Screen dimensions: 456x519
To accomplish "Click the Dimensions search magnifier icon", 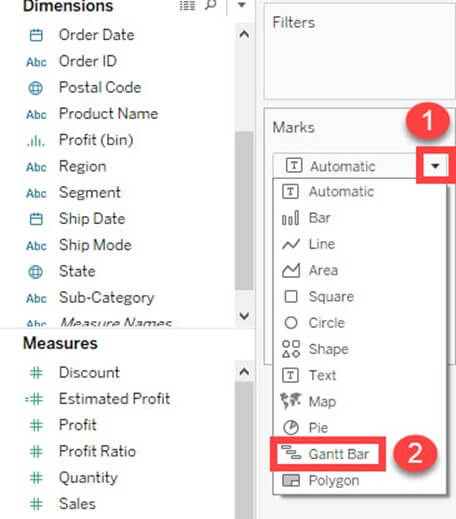I will pos(211,5).
